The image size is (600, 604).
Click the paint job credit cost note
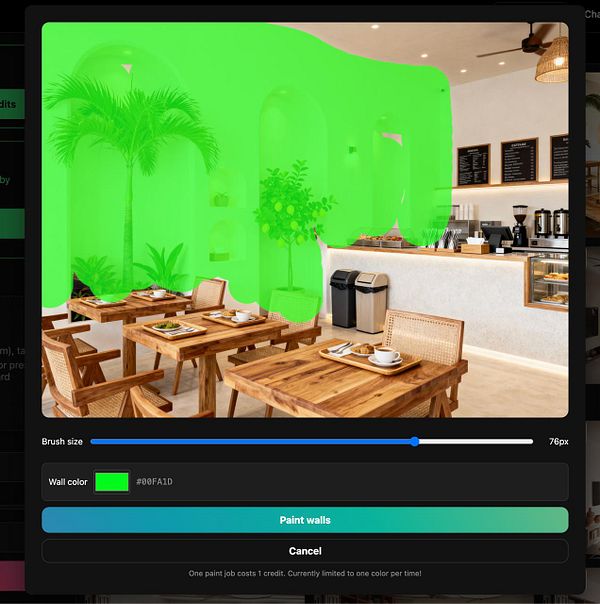pyautogui.click(x=305, y=573)
